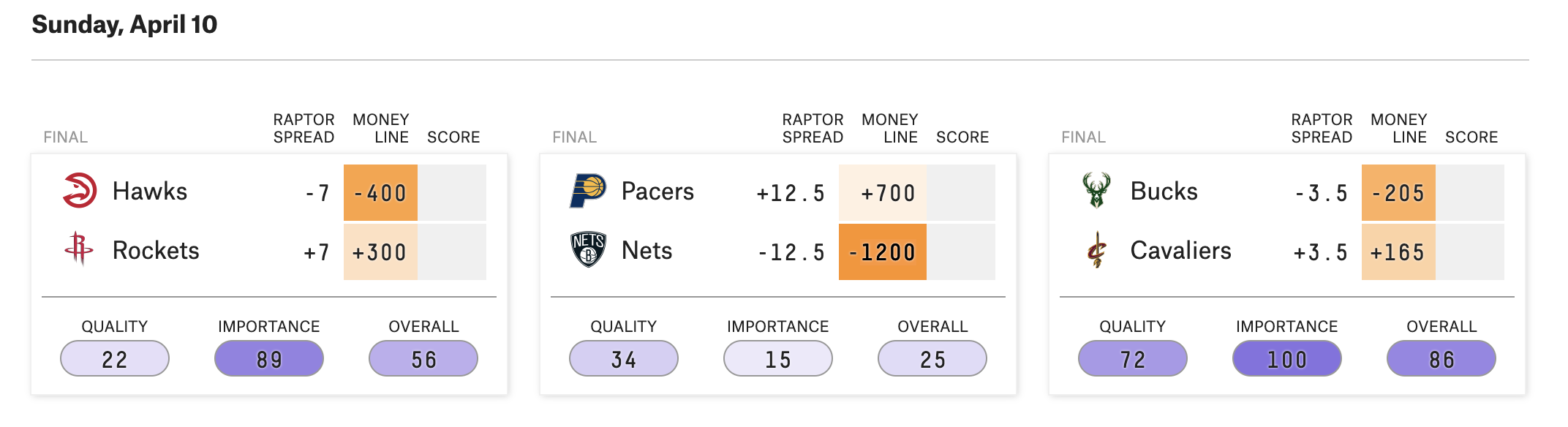Click the Bucks -205 money line cell
This screenshot has height=427, width=1568.
1398,193
